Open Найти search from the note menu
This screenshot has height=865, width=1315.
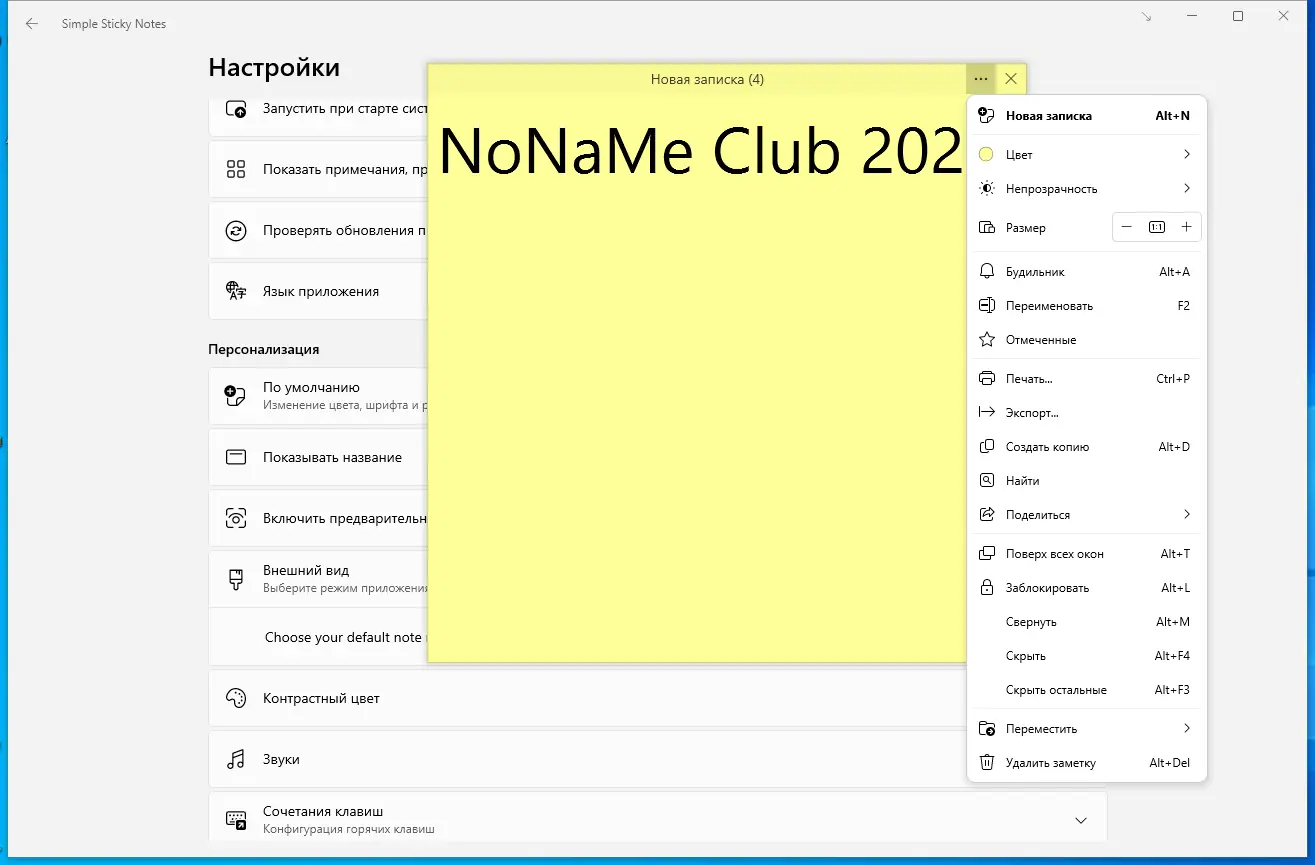[1087, 481]
